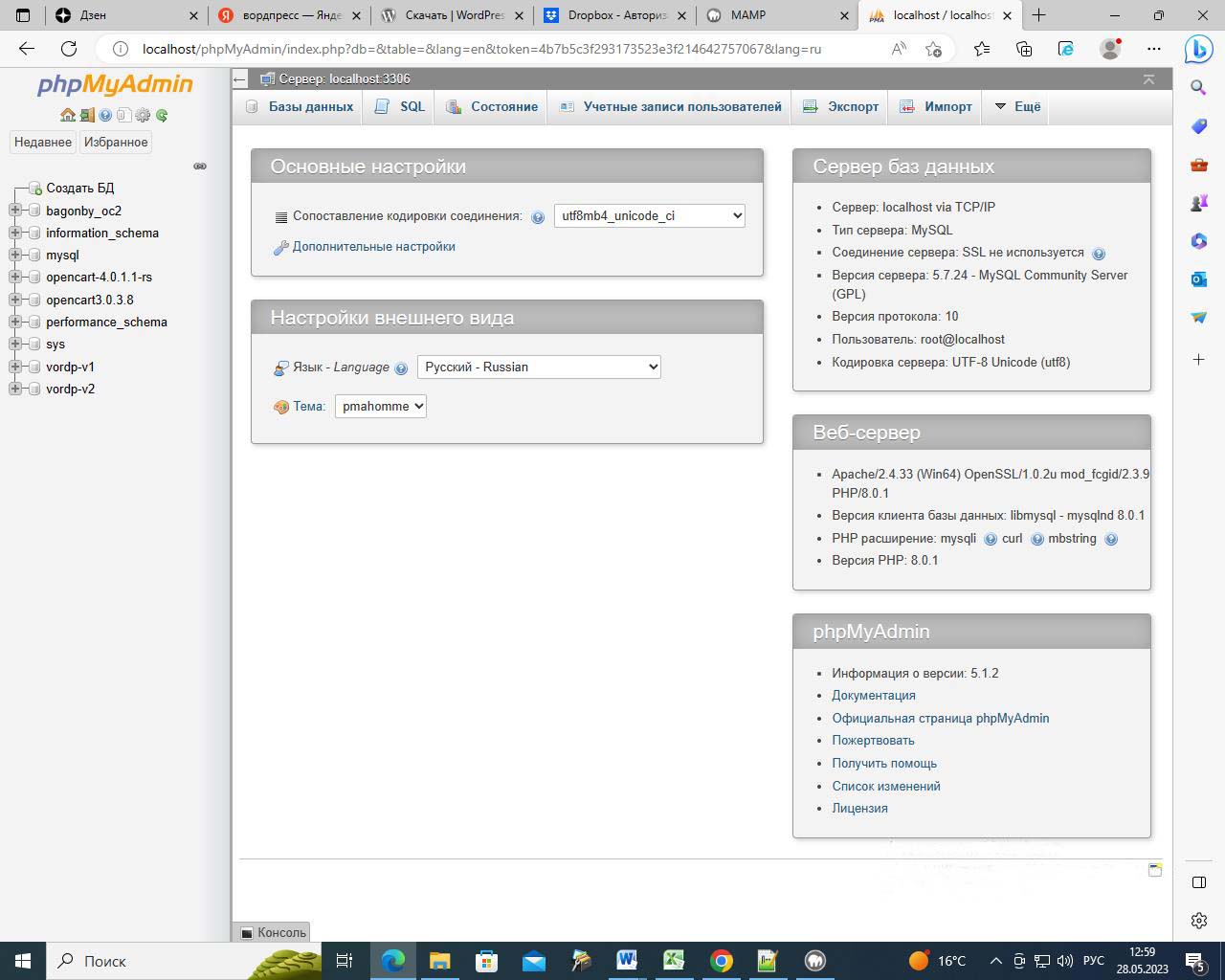Click the Недавнее button in sidebar
Image resolution: width=1225 pixels, height=980 pixels.
click(x=43, y=142)
